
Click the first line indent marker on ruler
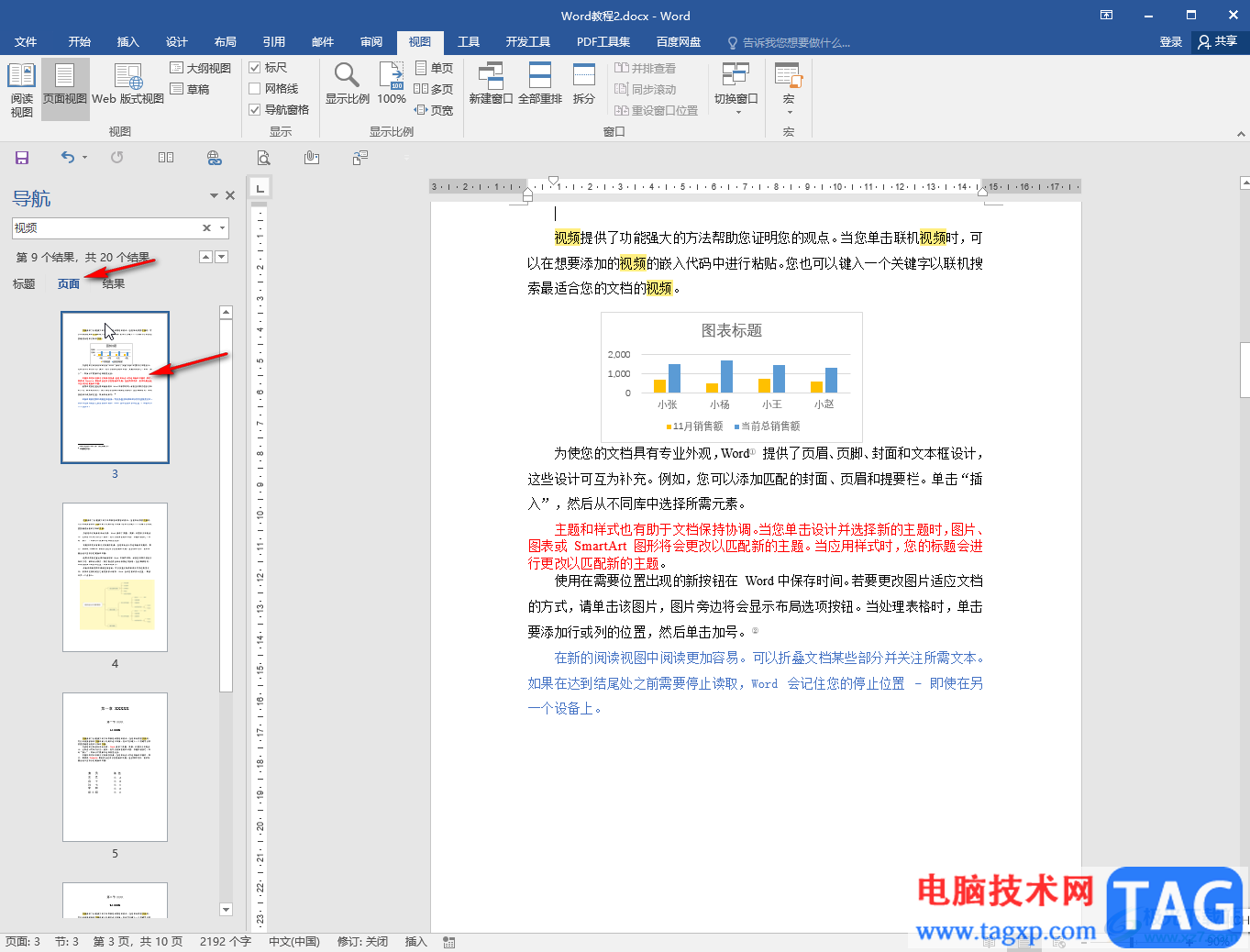pos(554,182)
